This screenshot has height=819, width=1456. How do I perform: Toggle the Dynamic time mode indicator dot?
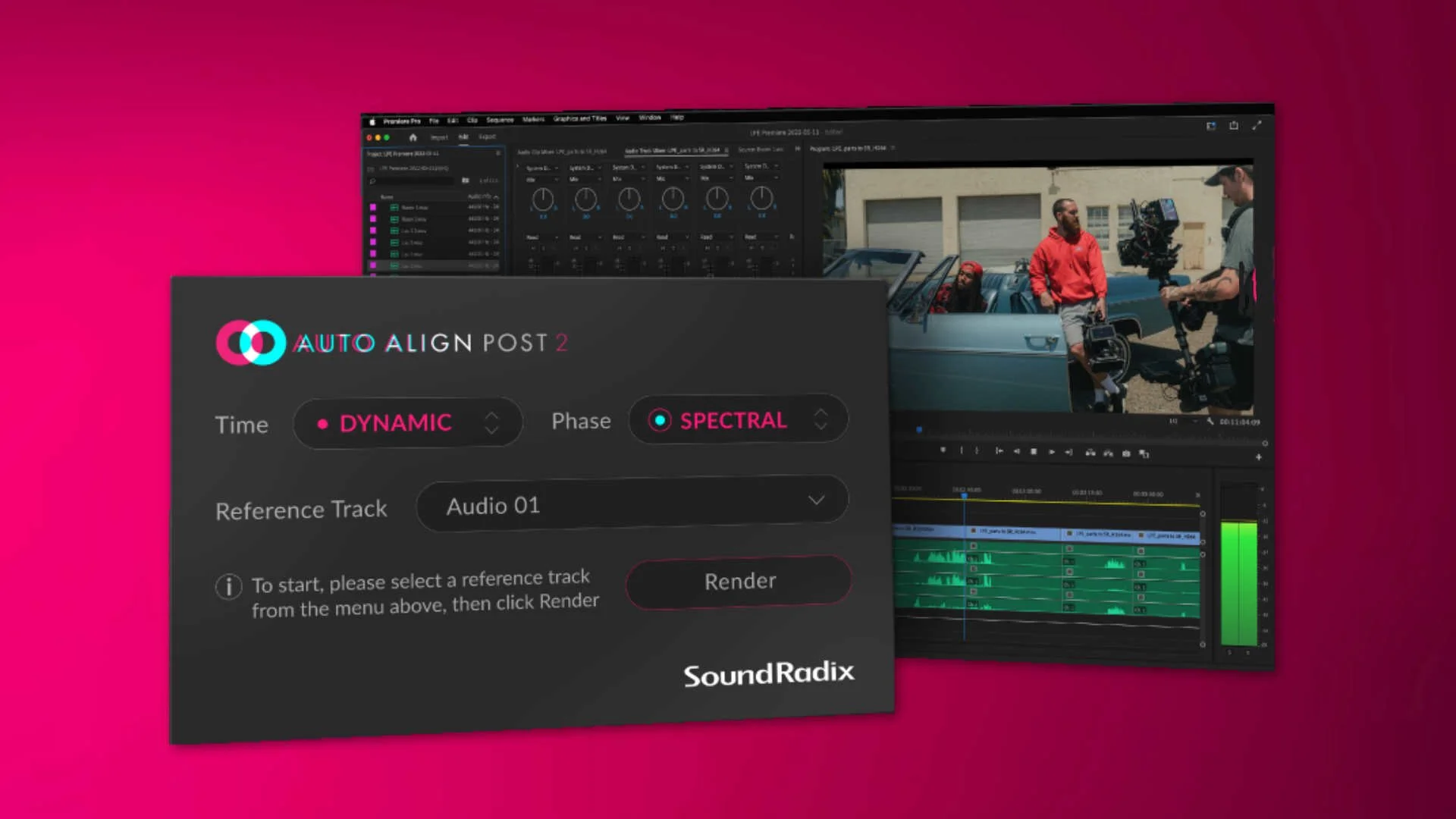pyautogui.click(x=322, y=424)
